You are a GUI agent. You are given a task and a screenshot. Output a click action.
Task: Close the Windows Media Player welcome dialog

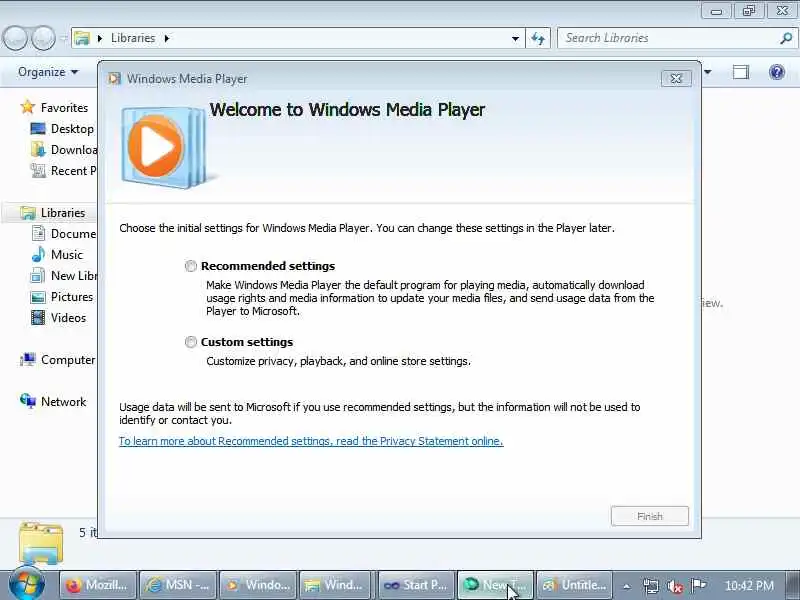676,79
